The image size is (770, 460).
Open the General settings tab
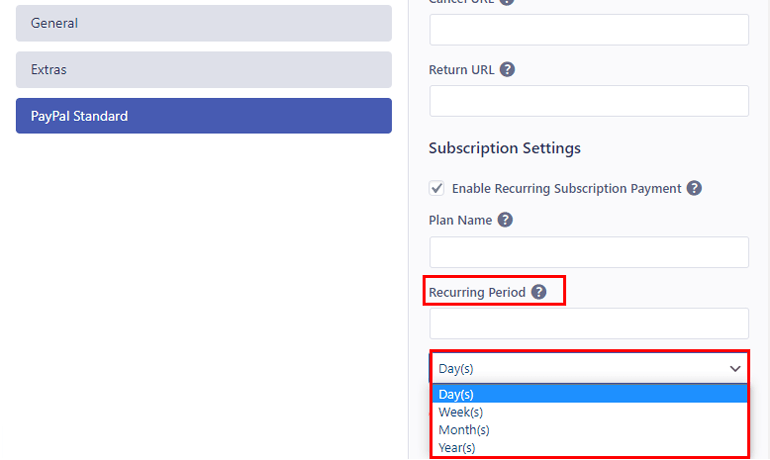(203, 23)
